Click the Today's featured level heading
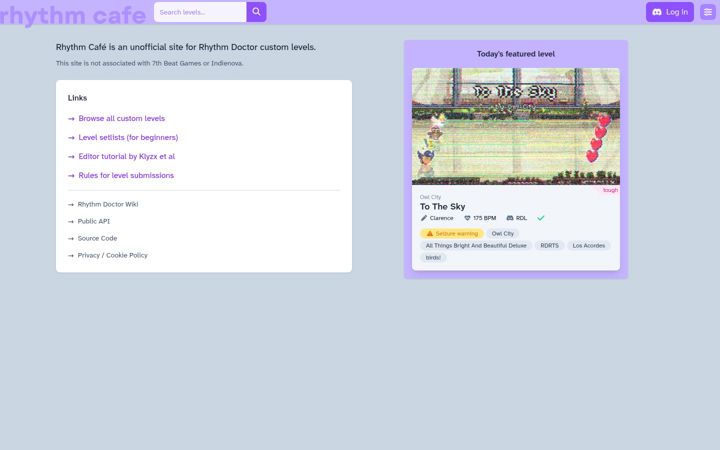This screenshot has height=450, width=720. click(x=516, y=54)
